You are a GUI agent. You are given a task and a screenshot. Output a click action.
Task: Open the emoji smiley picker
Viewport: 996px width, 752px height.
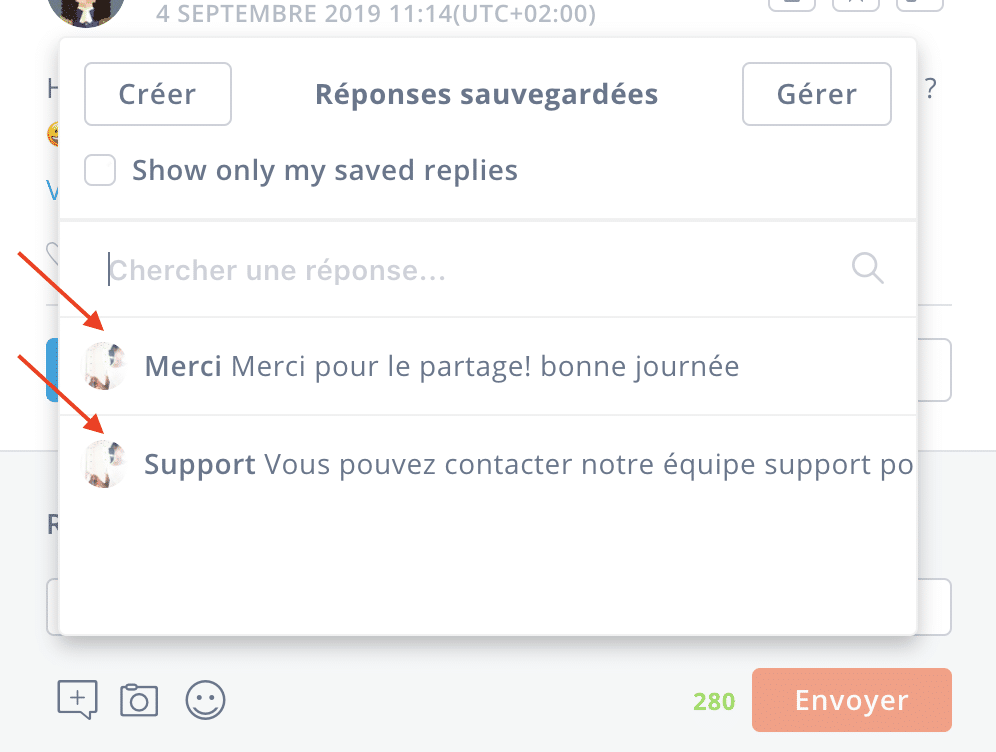click(x=206, y=700)
